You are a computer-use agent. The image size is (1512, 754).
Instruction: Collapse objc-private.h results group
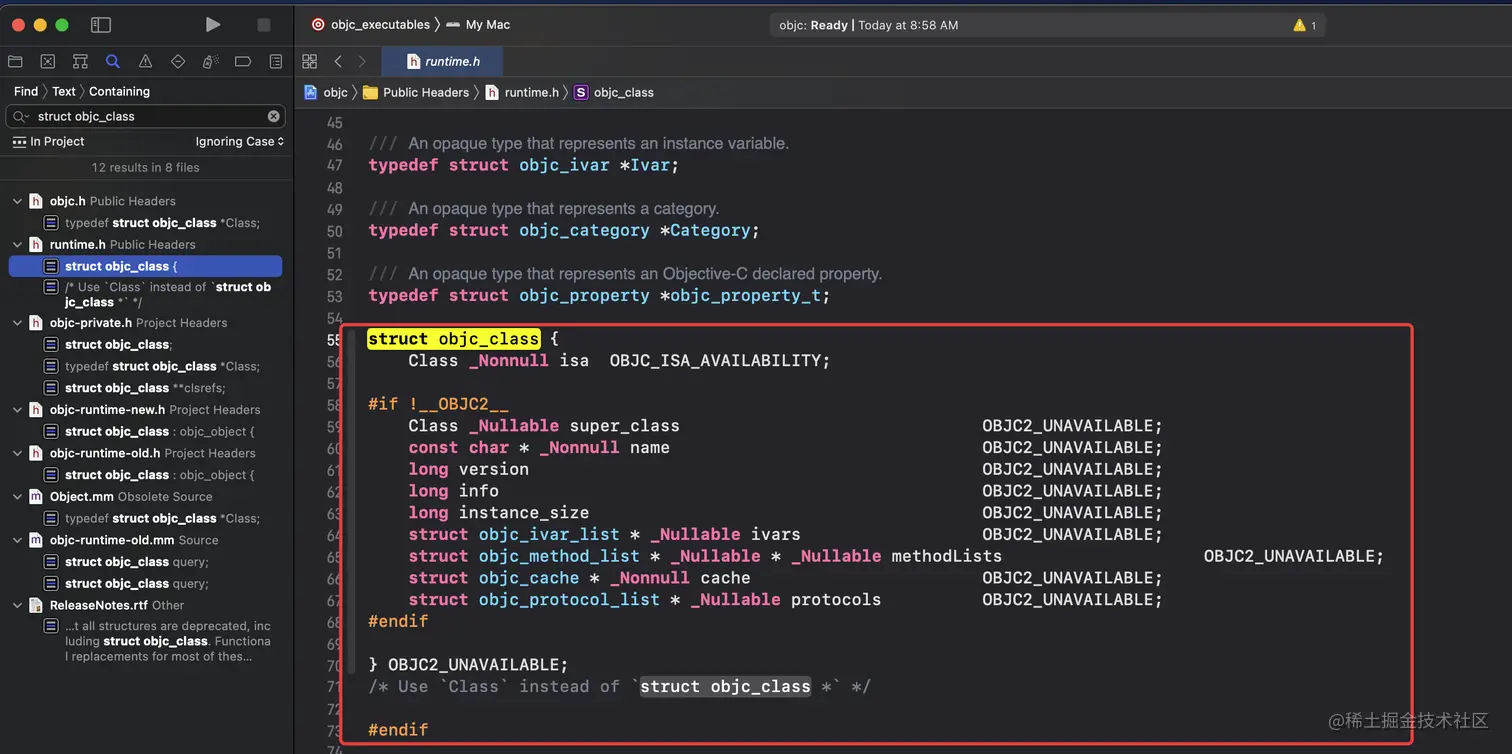(x=17, y=323)
